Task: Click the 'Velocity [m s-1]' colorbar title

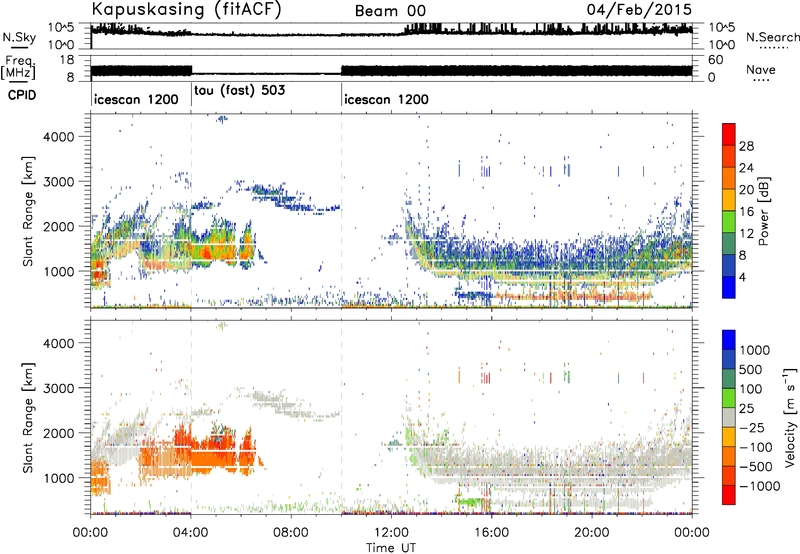Action: [790, 417]
